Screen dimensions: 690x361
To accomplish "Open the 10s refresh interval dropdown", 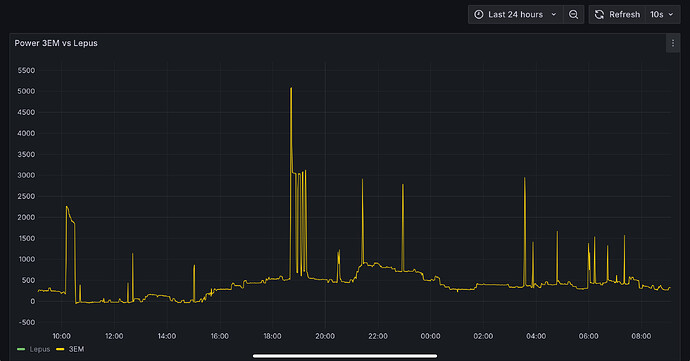I will [662, 15].
